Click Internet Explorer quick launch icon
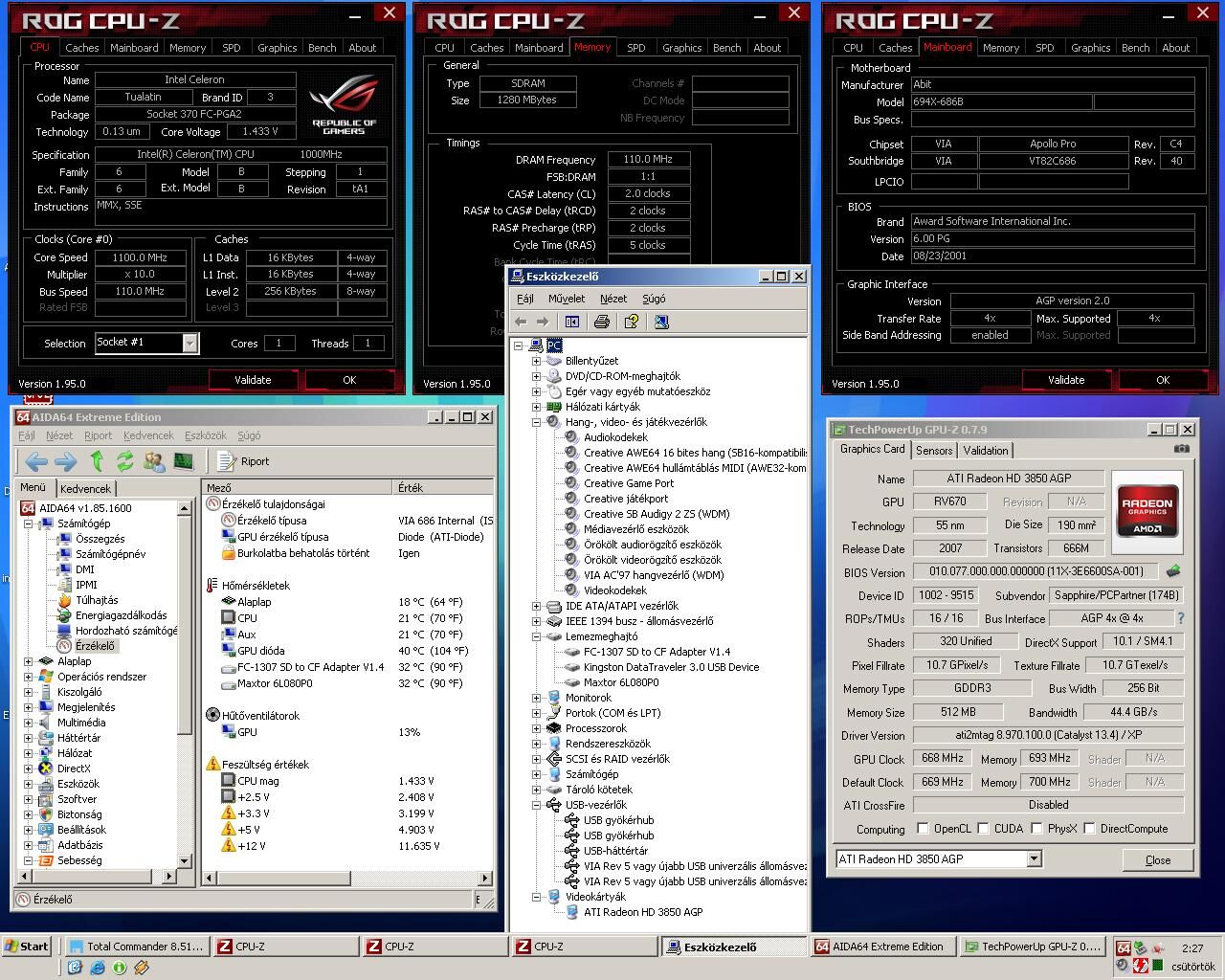Viewport: 1225px width, 980px height. coord(98,968)
